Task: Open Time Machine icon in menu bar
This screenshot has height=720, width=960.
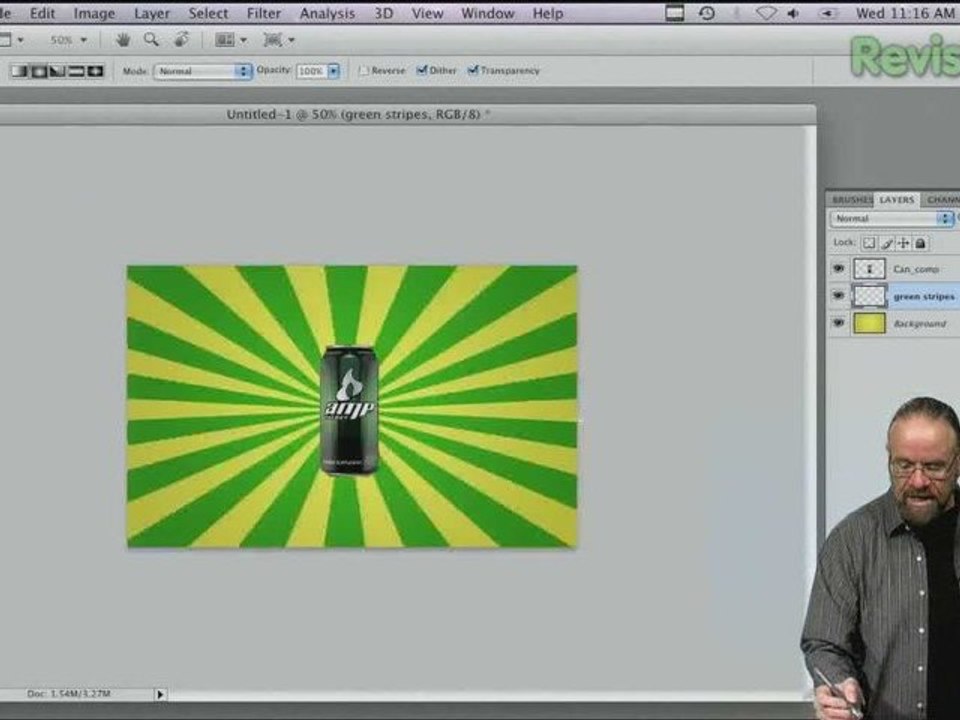Action: pos(707,13)
